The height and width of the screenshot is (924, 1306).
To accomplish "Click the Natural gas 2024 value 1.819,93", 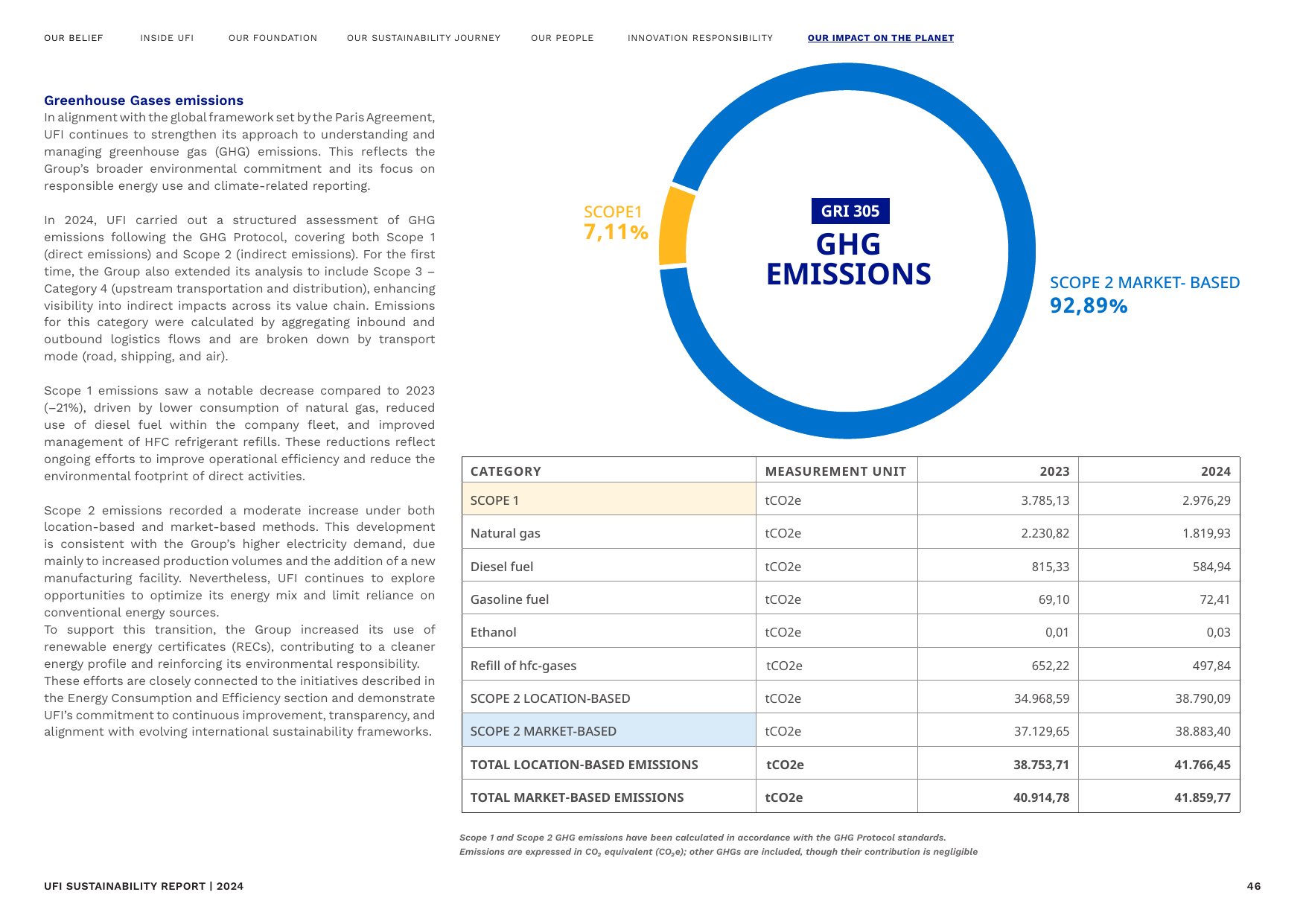I will click(1206, 533).
